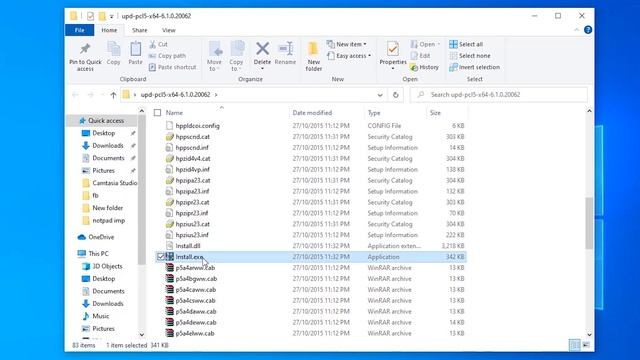Open the Move to command

(x=214, y=56)
